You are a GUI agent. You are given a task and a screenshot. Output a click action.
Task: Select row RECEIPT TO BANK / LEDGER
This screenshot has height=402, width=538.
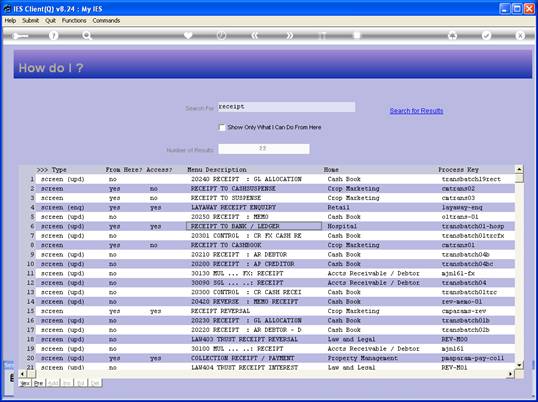point(275,226)
